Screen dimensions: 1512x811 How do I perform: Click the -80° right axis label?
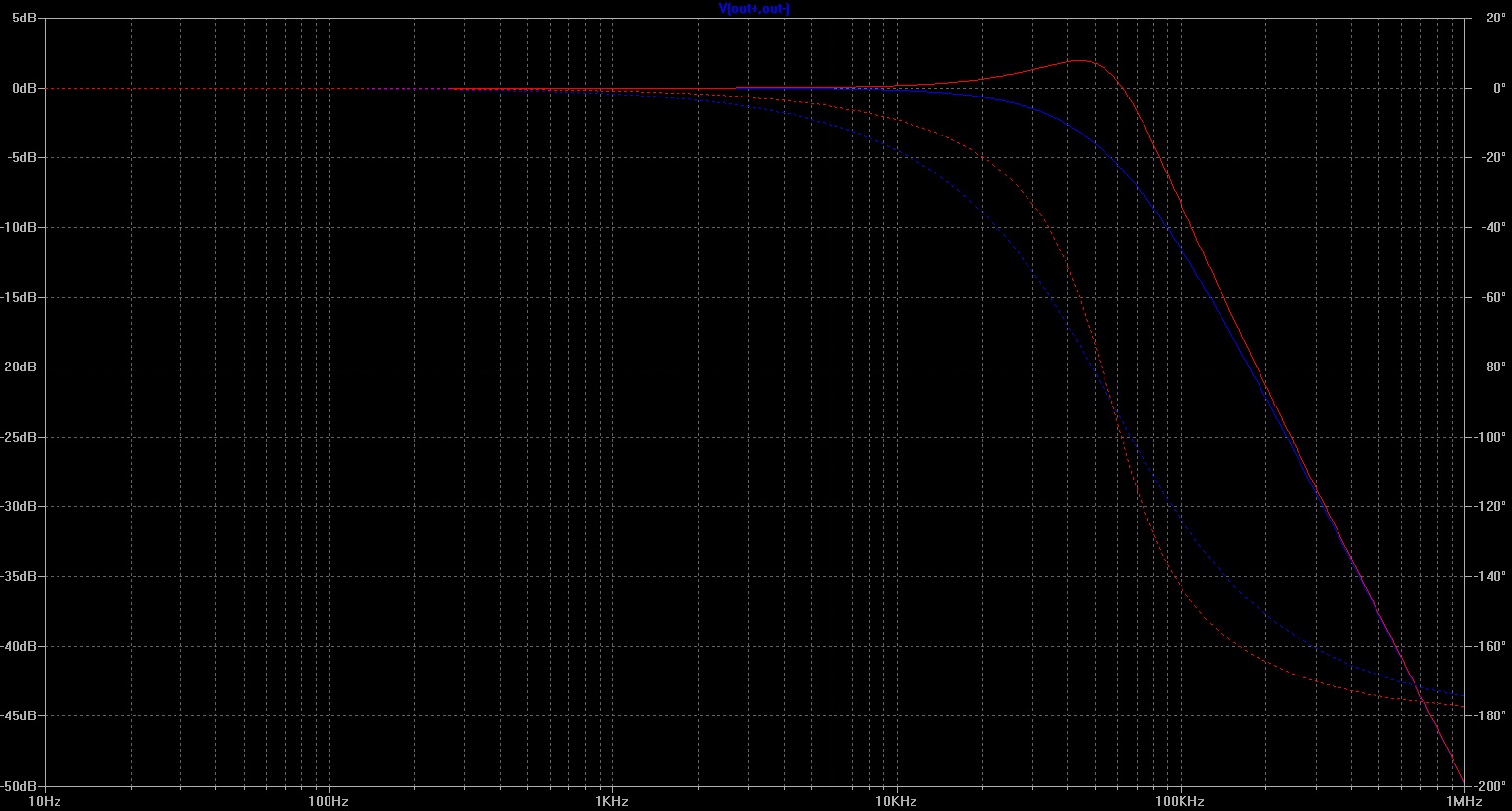coord(1493,367)
